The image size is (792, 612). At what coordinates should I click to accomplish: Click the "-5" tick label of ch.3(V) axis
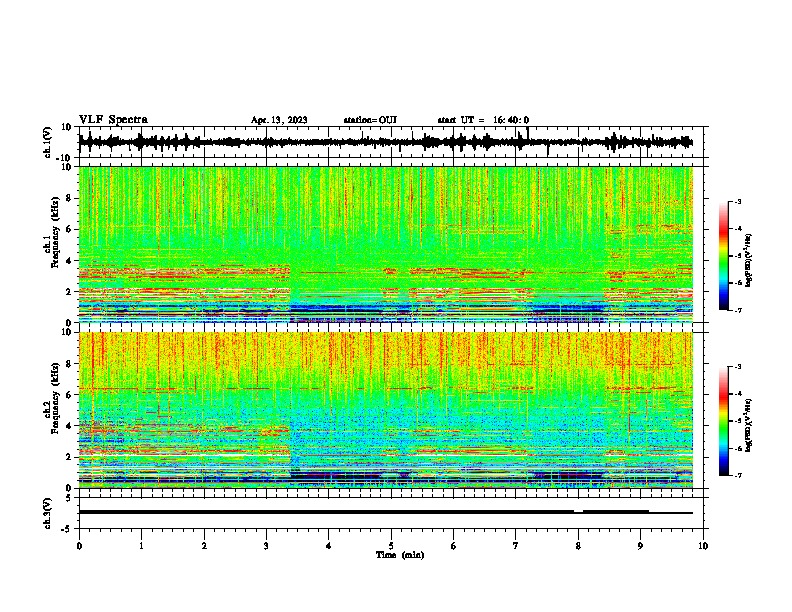[x=67, y=529]
